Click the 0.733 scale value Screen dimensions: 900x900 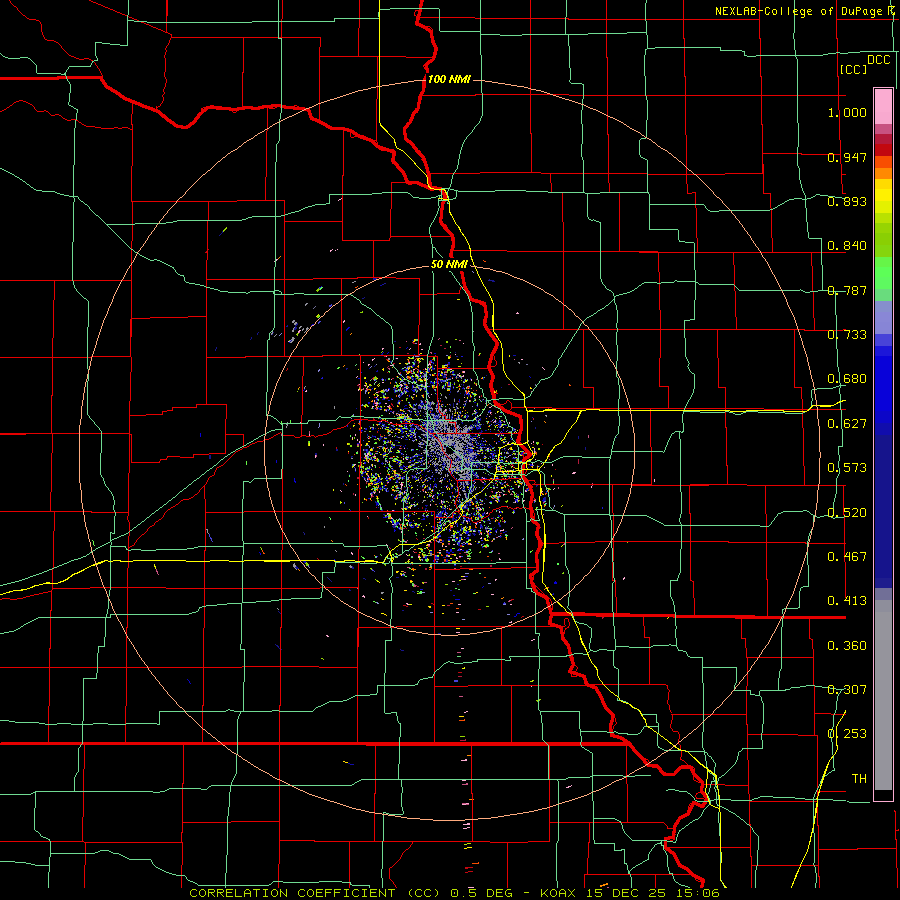847,335
